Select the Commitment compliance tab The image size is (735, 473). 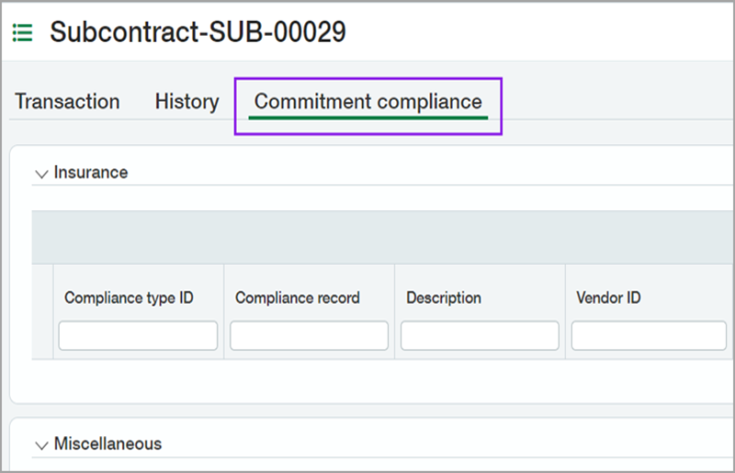point(367,102)
